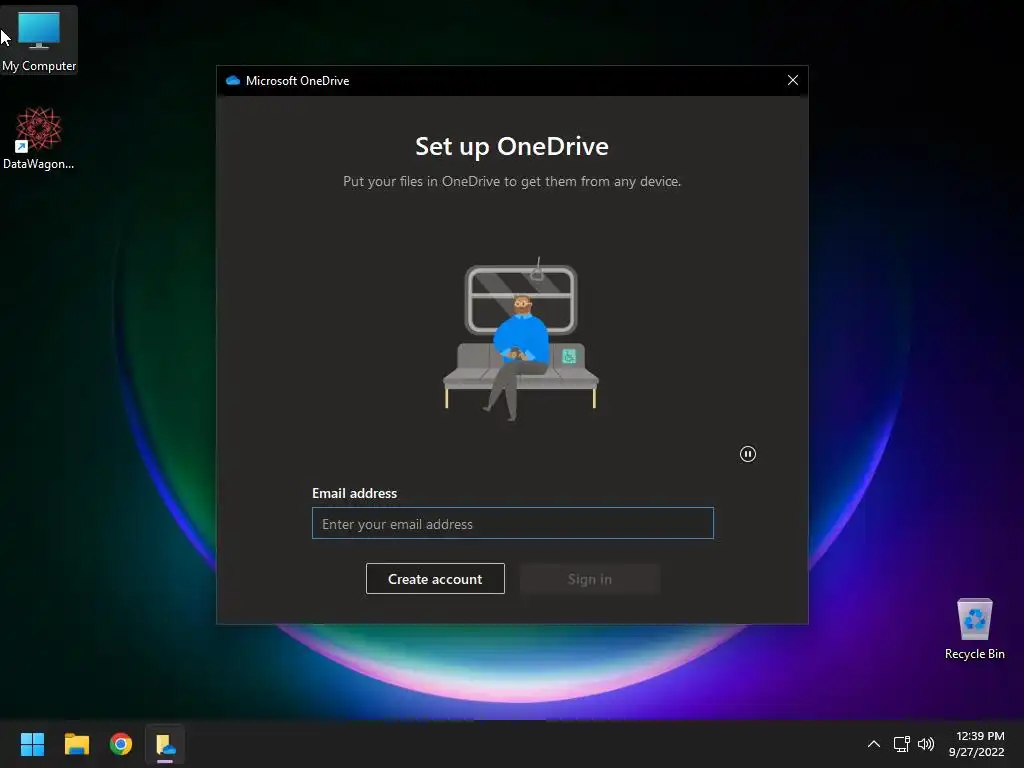Select the OneDrive setup taskbar icon
Image resolution: width=1024 pixels, height=768 pixels.
click(165, 744)
